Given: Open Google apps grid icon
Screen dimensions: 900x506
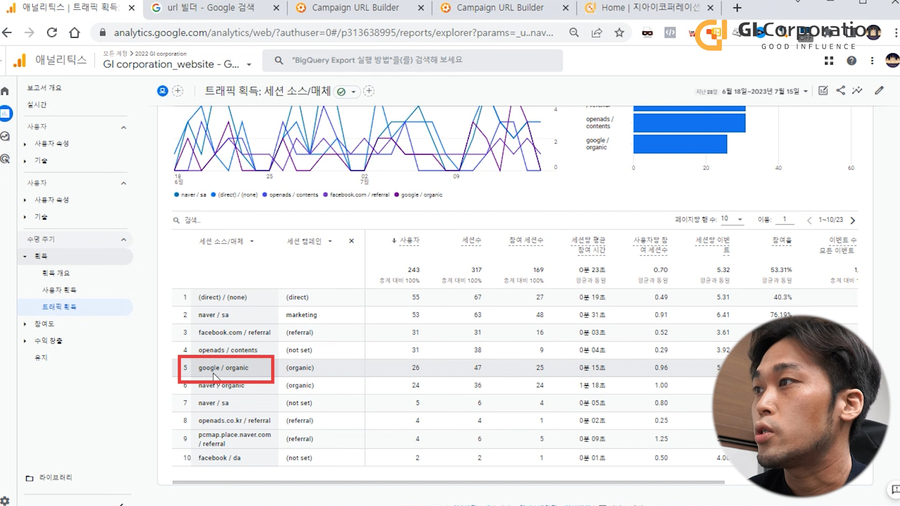Looking at the screenshot, I should (829, 61).
